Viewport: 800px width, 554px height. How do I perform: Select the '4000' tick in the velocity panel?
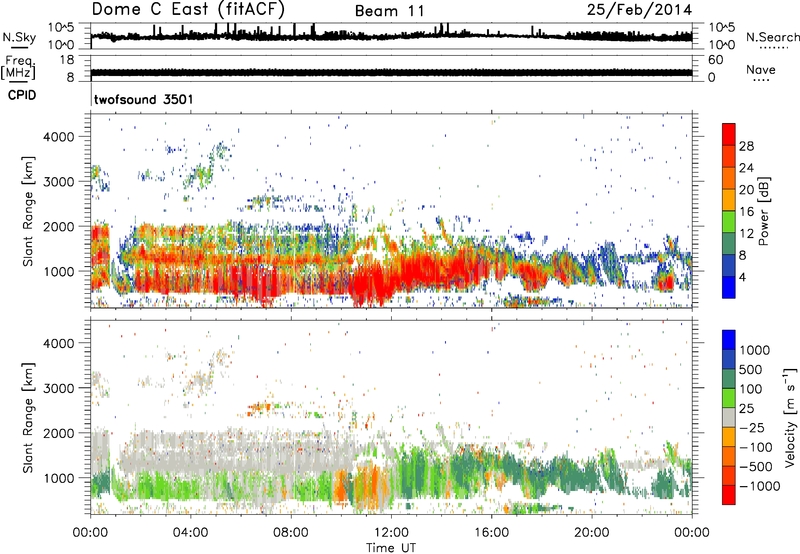click(59, 343)
